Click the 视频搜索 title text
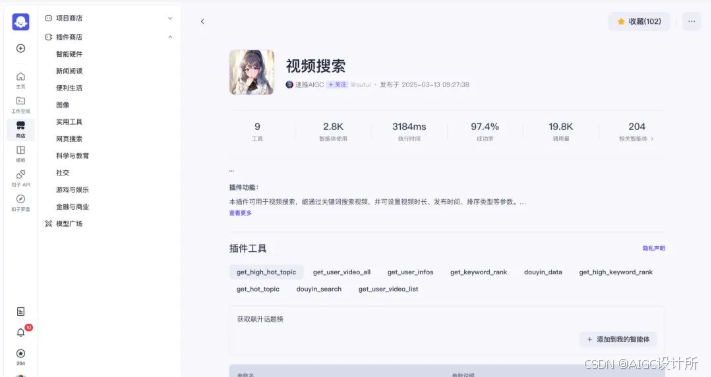 [316, 66]
